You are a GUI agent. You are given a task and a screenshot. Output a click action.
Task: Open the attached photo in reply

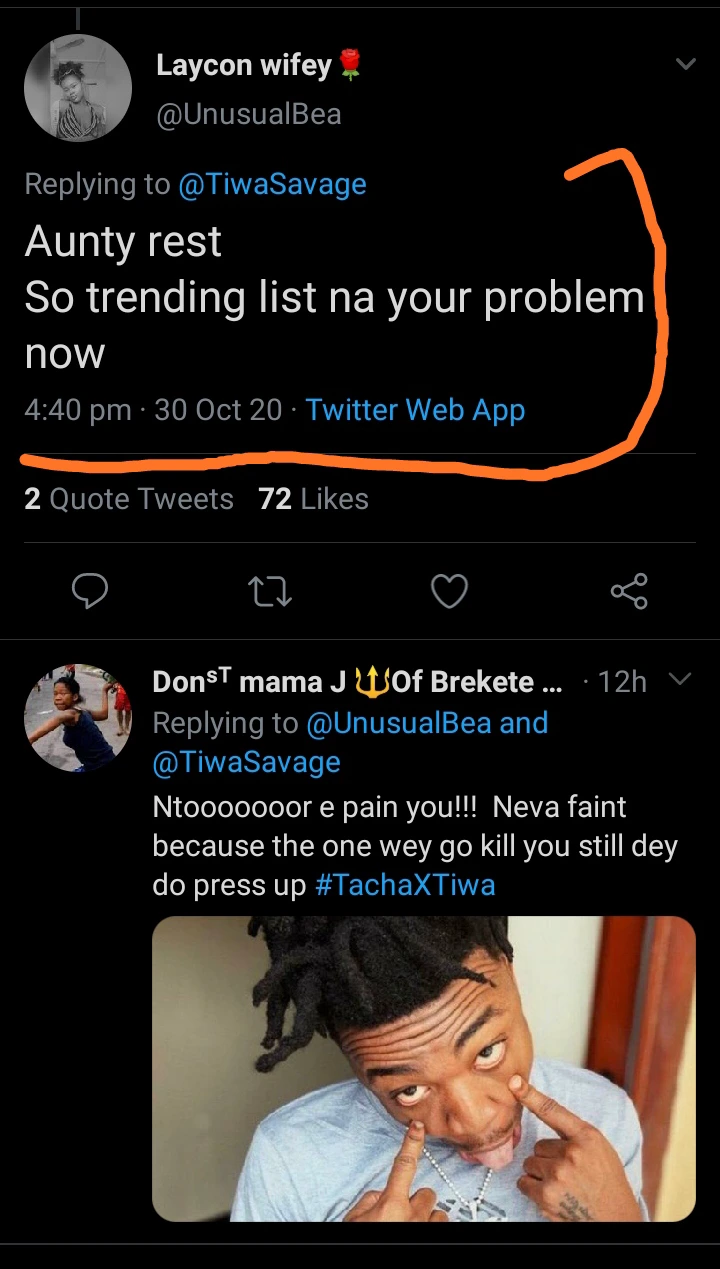click(423, 1068)
